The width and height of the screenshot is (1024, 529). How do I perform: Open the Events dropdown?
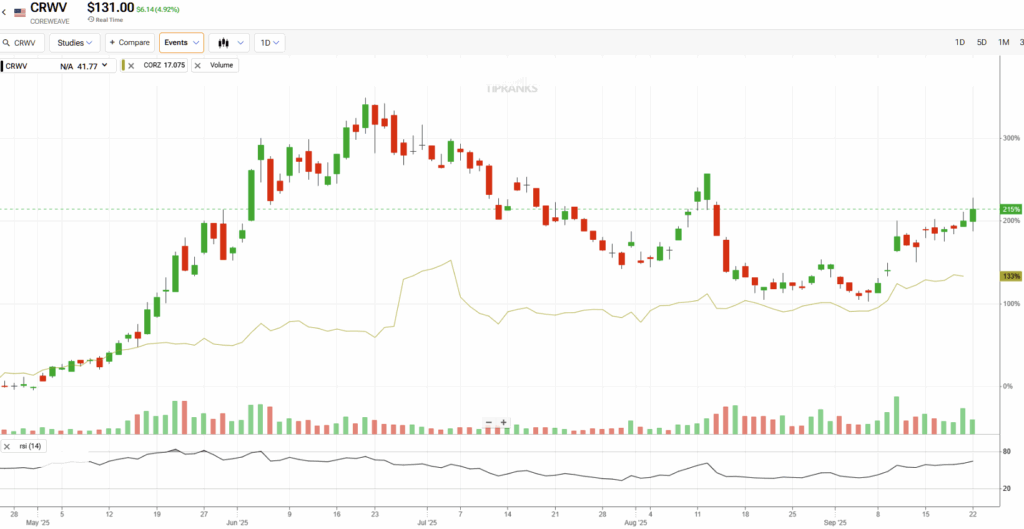point(182,42)
